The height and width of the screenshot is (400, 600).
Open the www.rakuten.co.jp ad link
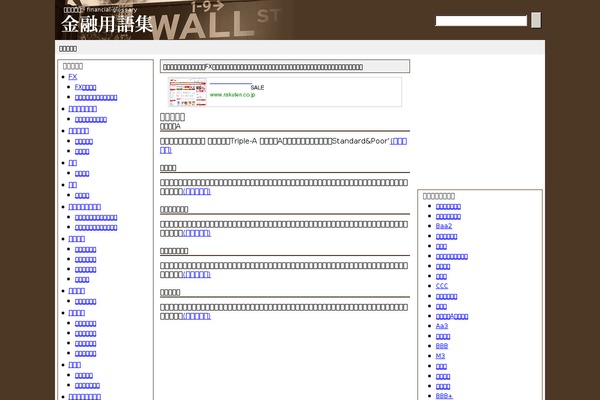click(232, 95)
